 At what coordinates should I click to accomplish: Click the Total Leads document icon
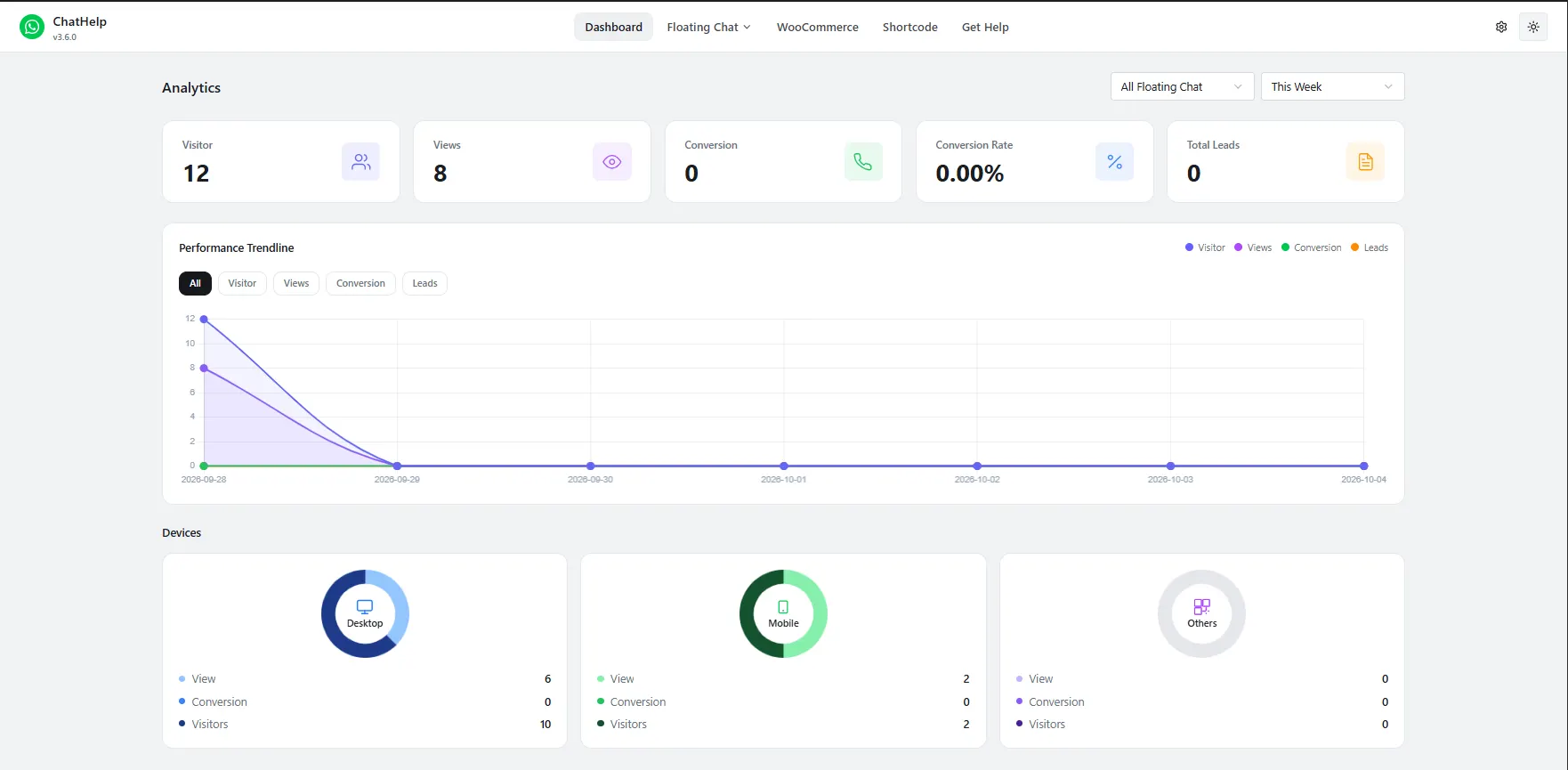pyautogui.click(x=1365, y=162)
